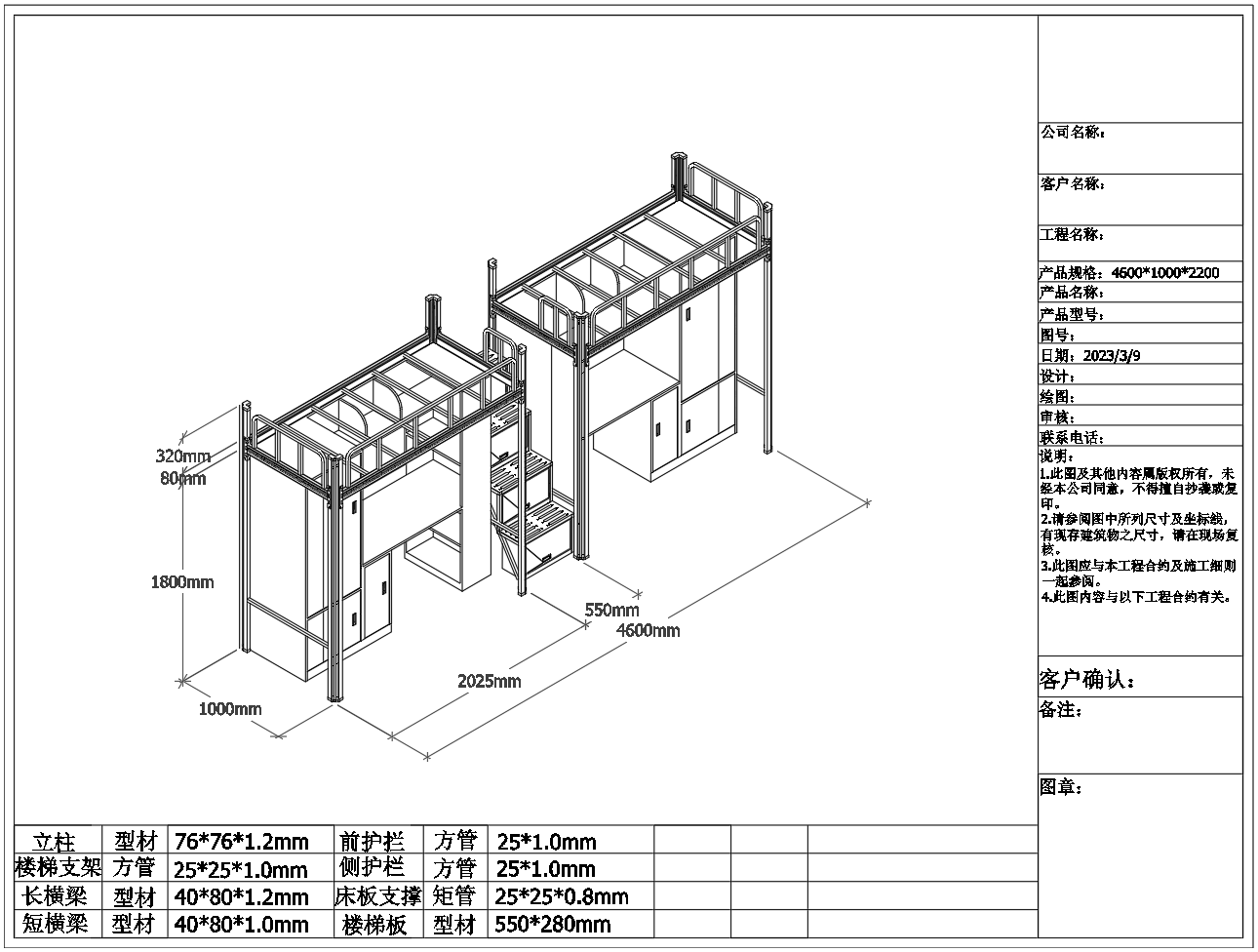1258x952 pixels.
Task: Click the 联系电话 field
Action: tap(1073, 438)
